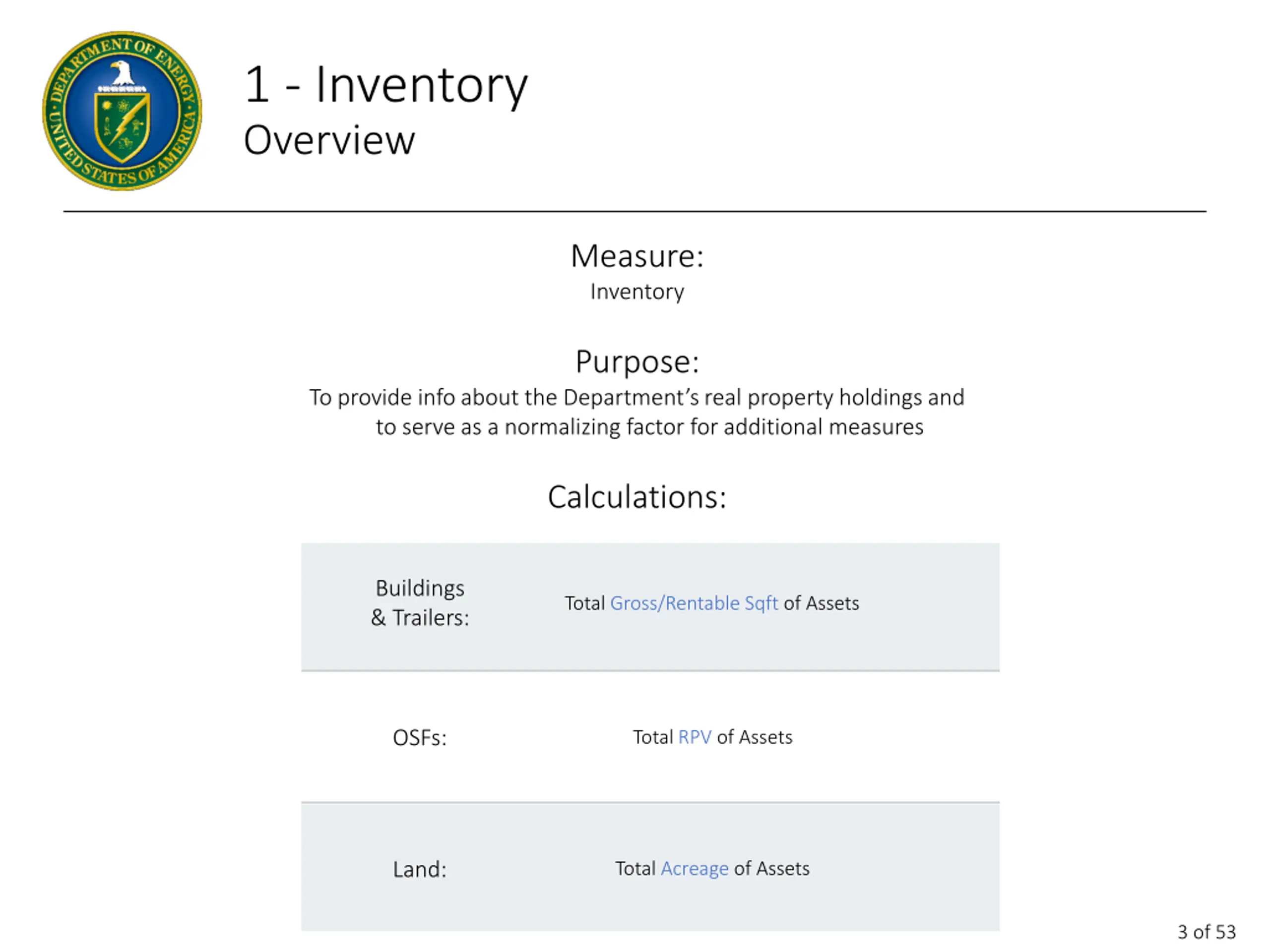Viewport: 1270px width, 952px height.
Task: Click the Department of Energy seal logo
Action: (122, 111)
